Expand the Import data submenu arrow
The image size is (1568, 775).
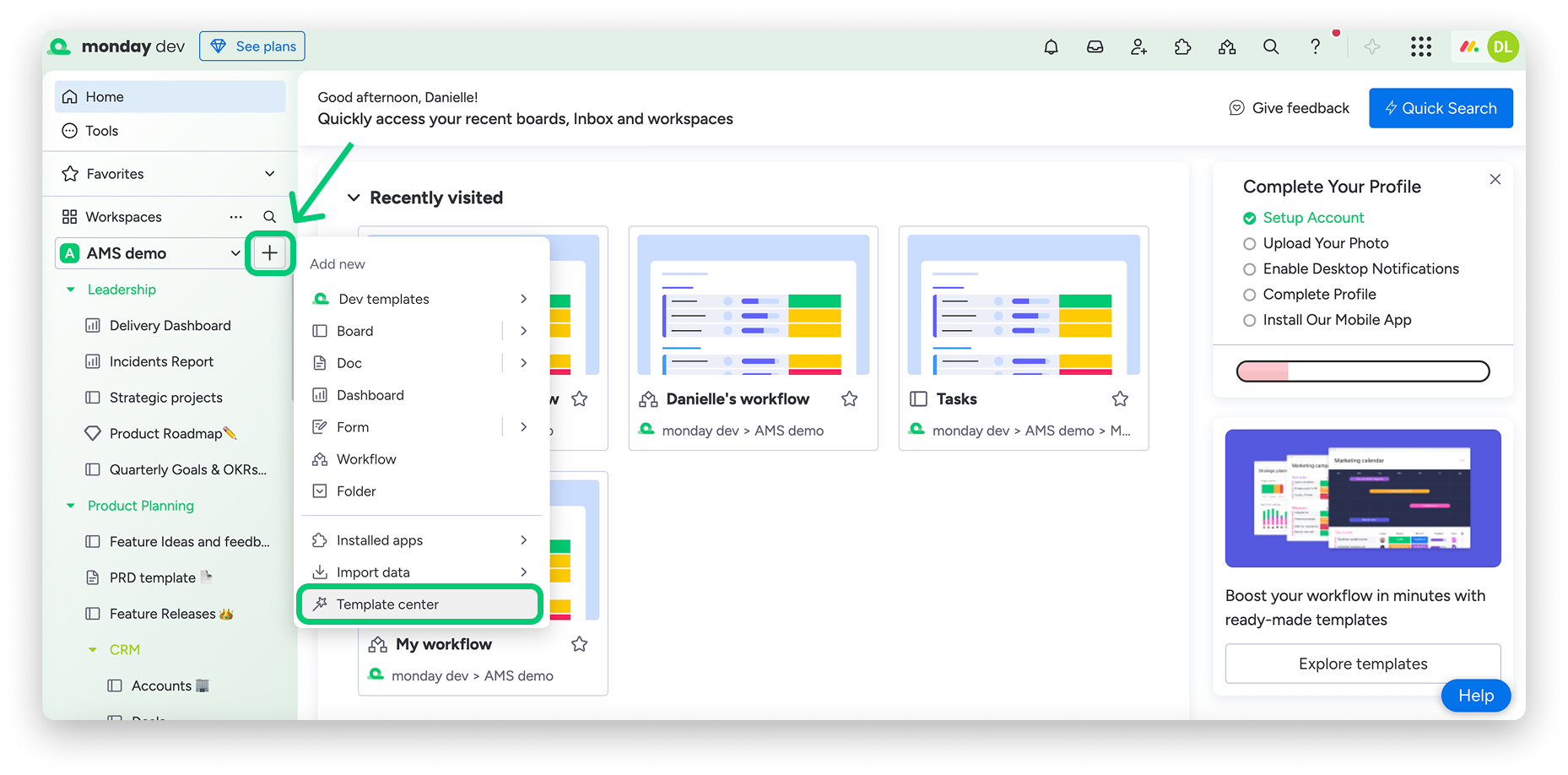pyautogui.click(x=524, y=572)
